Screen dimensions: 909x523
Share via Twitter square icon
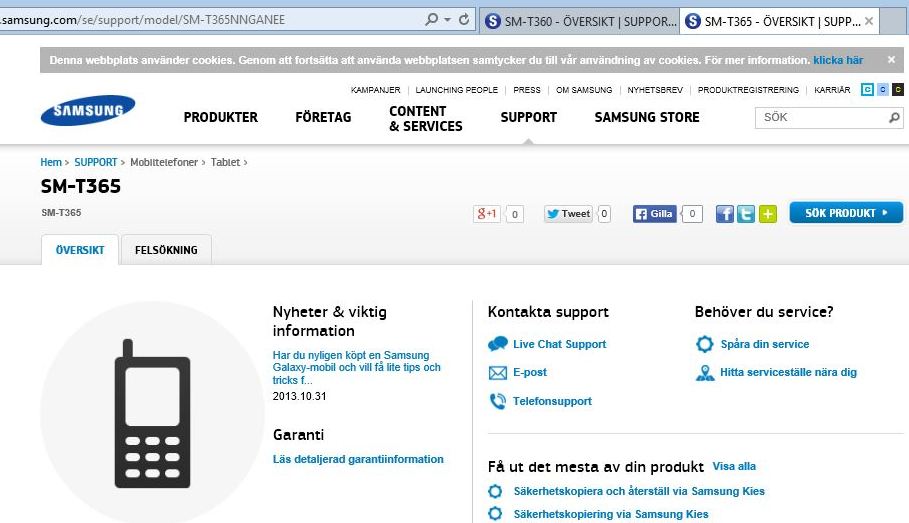746,214
